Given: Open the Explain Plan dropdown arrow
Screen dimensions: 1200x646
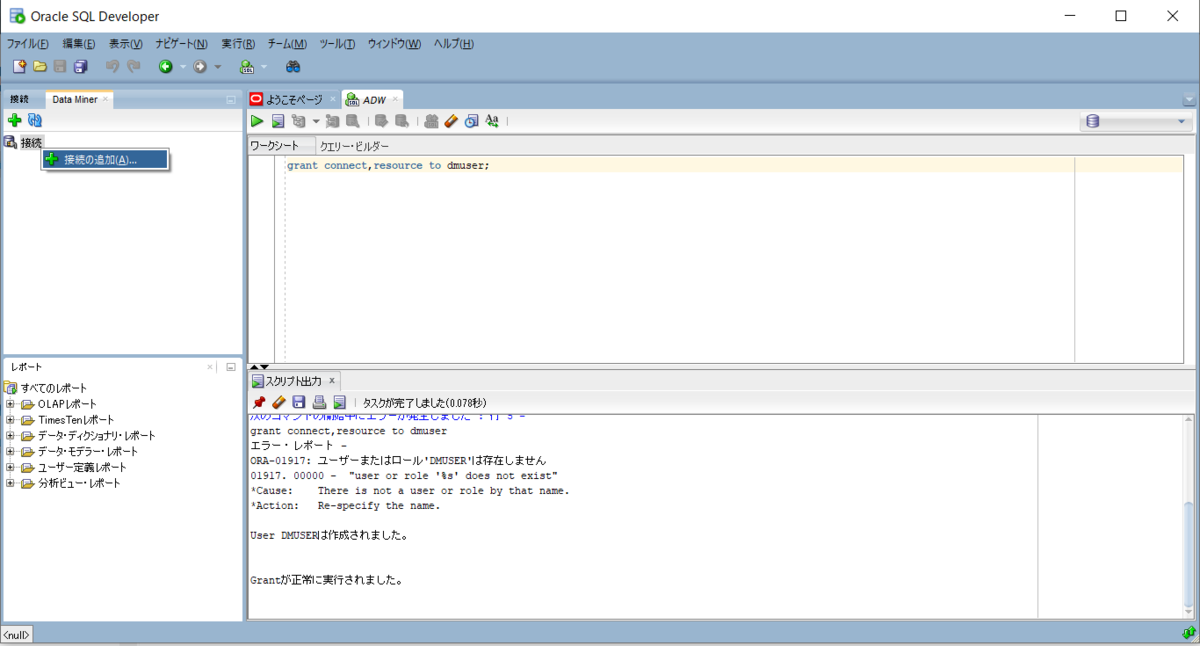Looking at the screenshot, I should tap(316, 122).
